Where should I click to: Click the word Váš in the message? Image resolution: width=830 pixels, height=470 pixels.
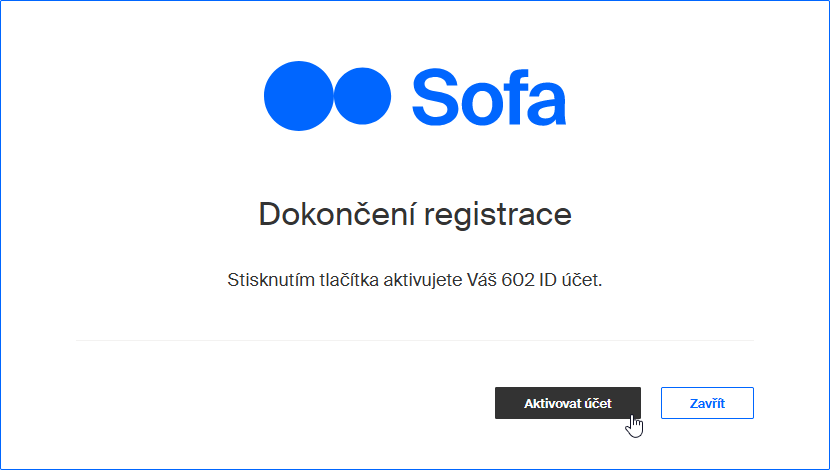click(482, 278)
